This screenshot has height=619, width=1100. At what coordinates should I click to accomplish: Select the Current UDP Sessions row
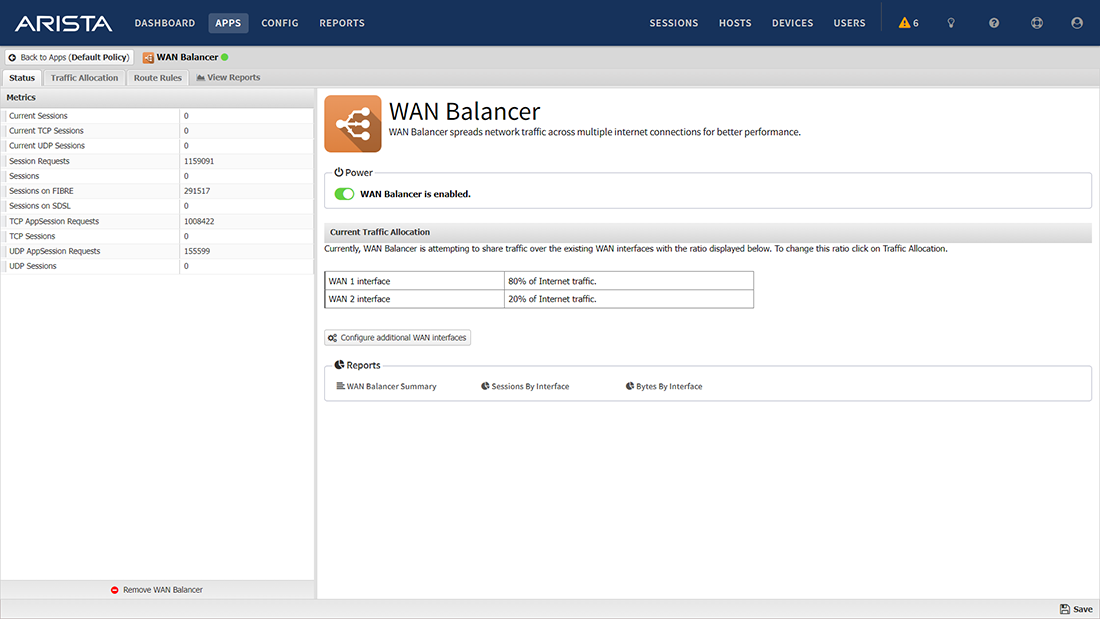157,146
